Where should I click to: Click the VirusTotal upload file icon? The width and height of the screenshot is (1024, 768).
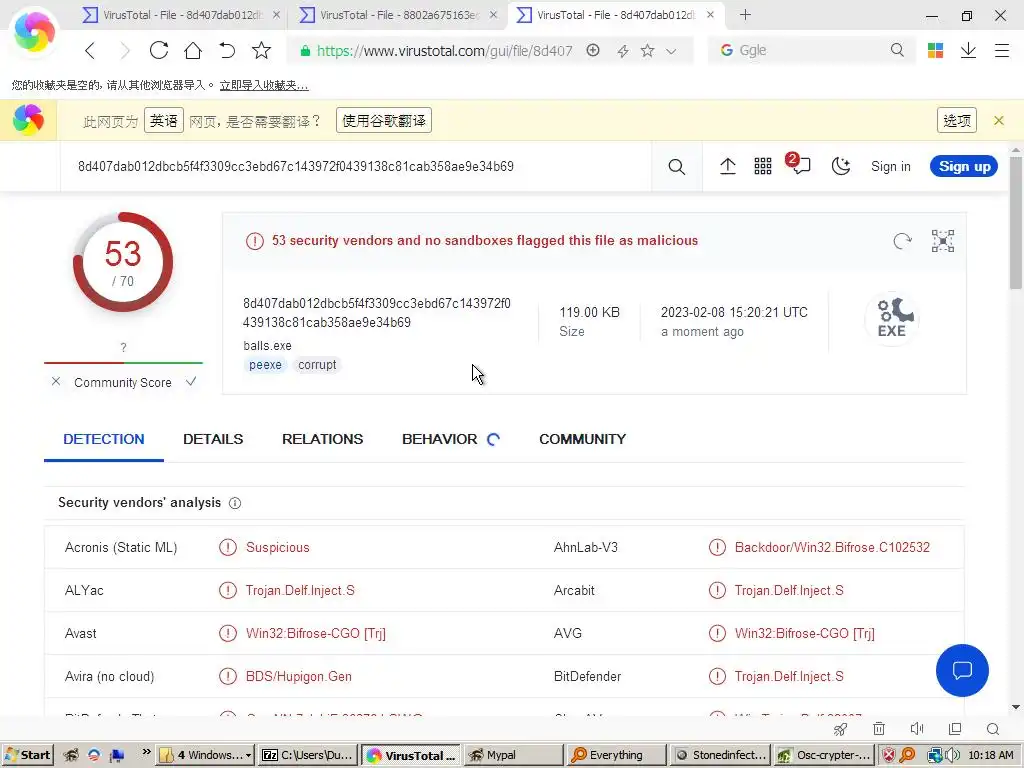(728, 167)
